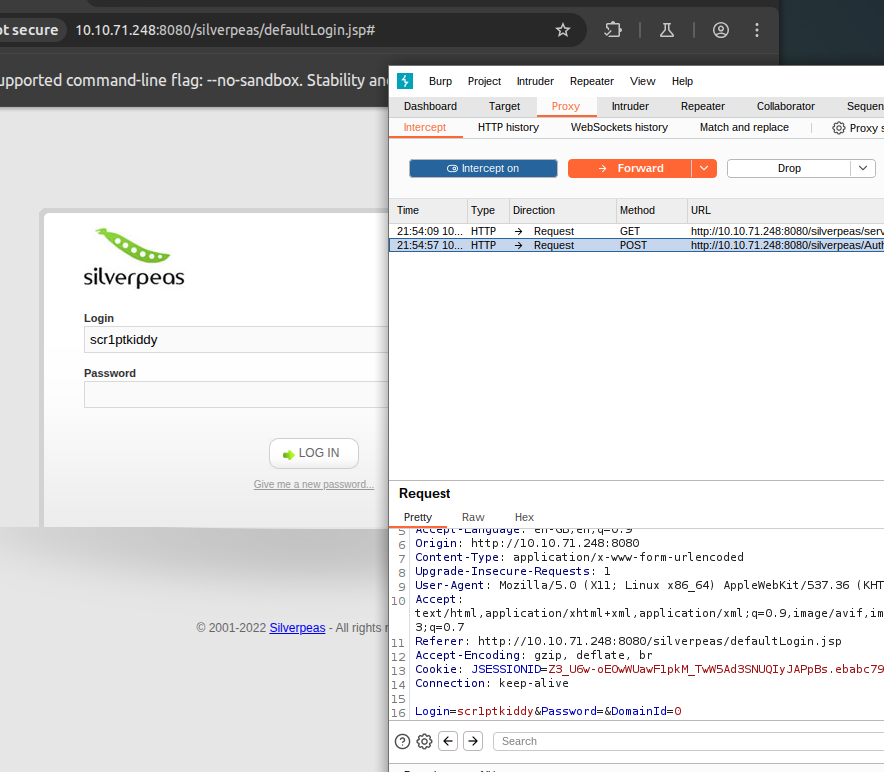The height and width of the screenshot is (772, 884).
Task: Drop the intercepted request
Action: point(789,169)
